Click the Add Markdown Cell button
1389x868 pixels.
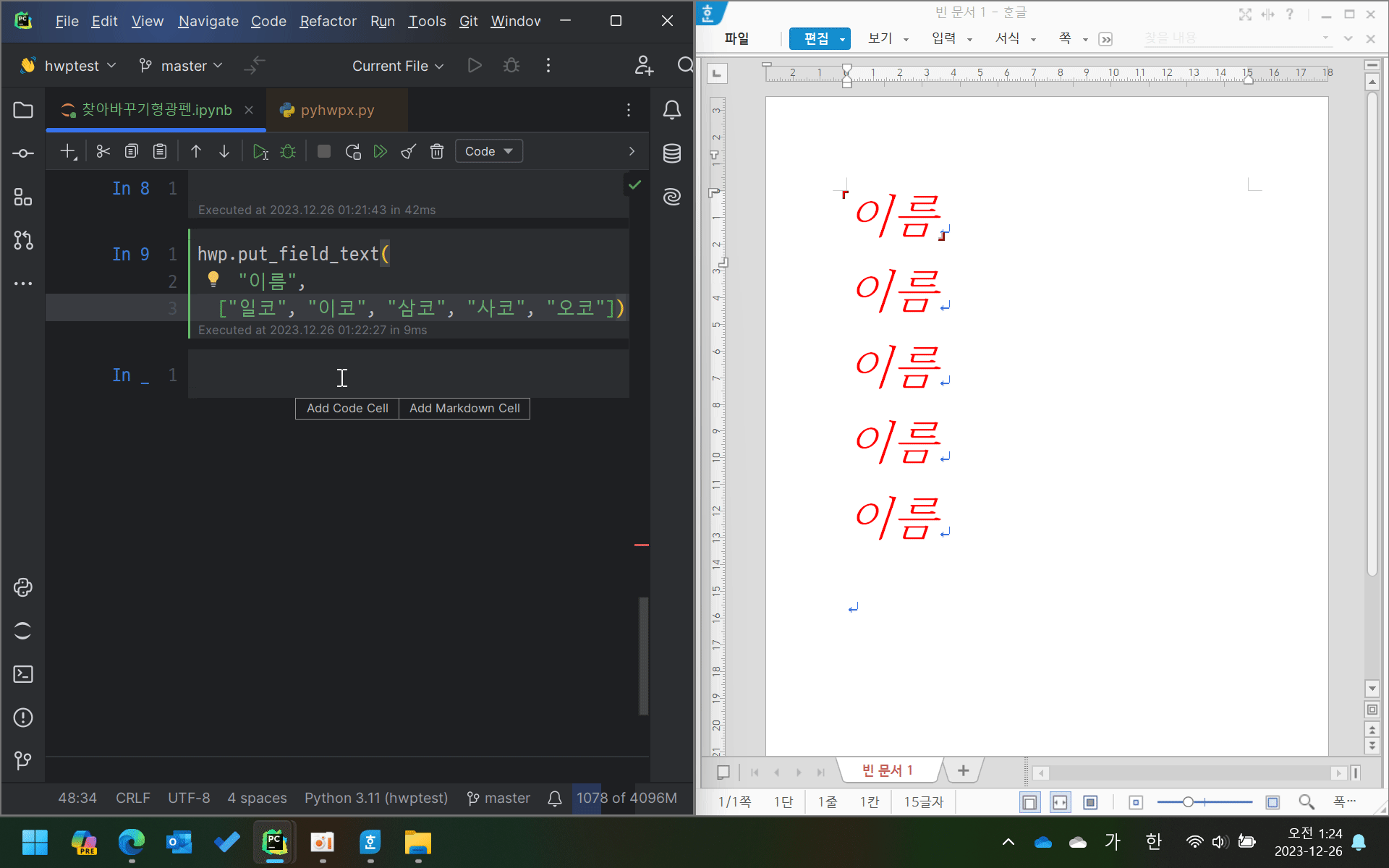pos(464,408)
